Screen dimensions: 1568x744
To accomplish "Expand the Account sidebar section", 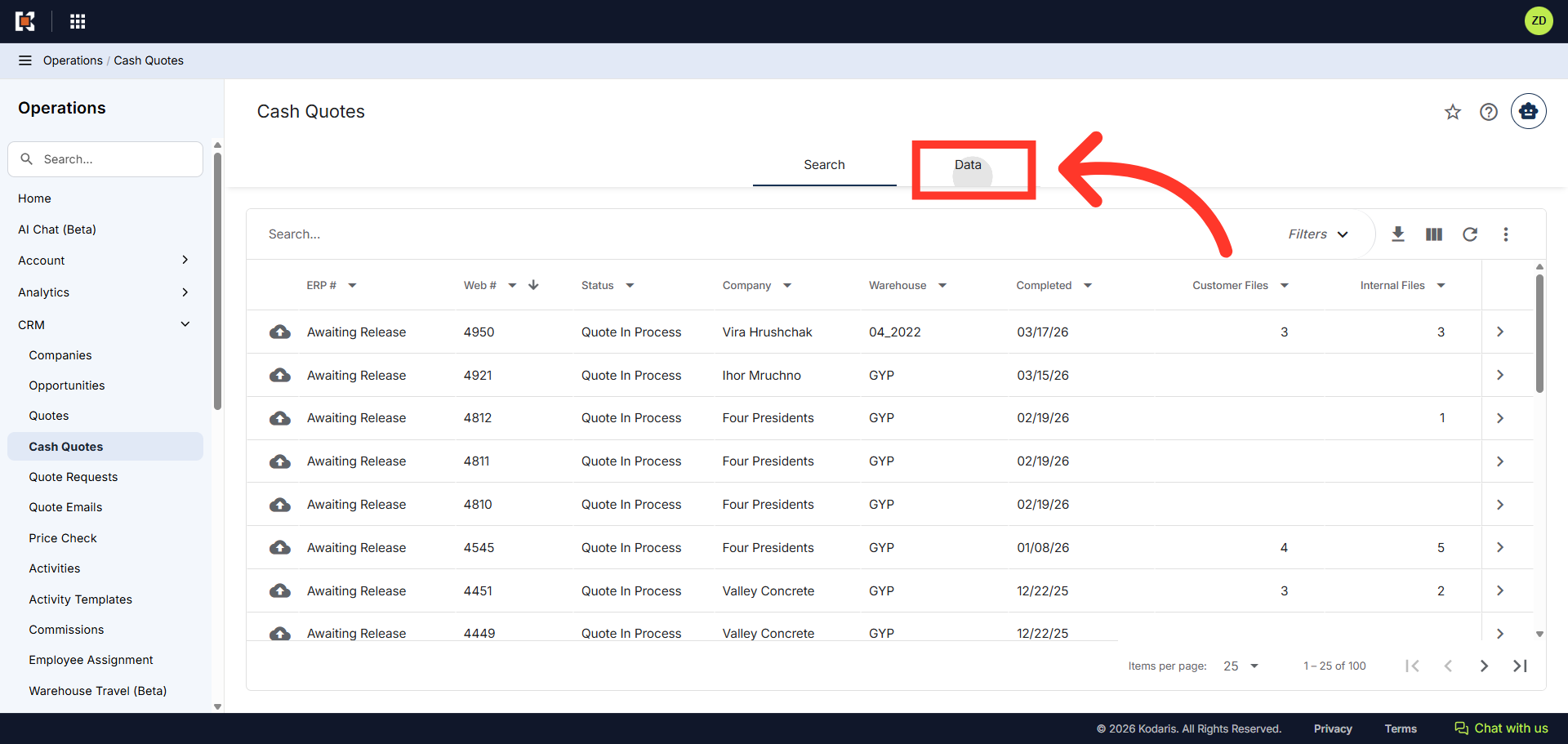I will (105, 261).
